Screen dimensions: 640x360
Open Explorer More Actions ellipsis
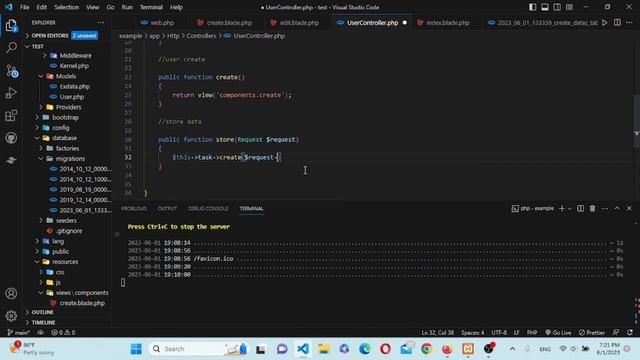tap(101, 22)
